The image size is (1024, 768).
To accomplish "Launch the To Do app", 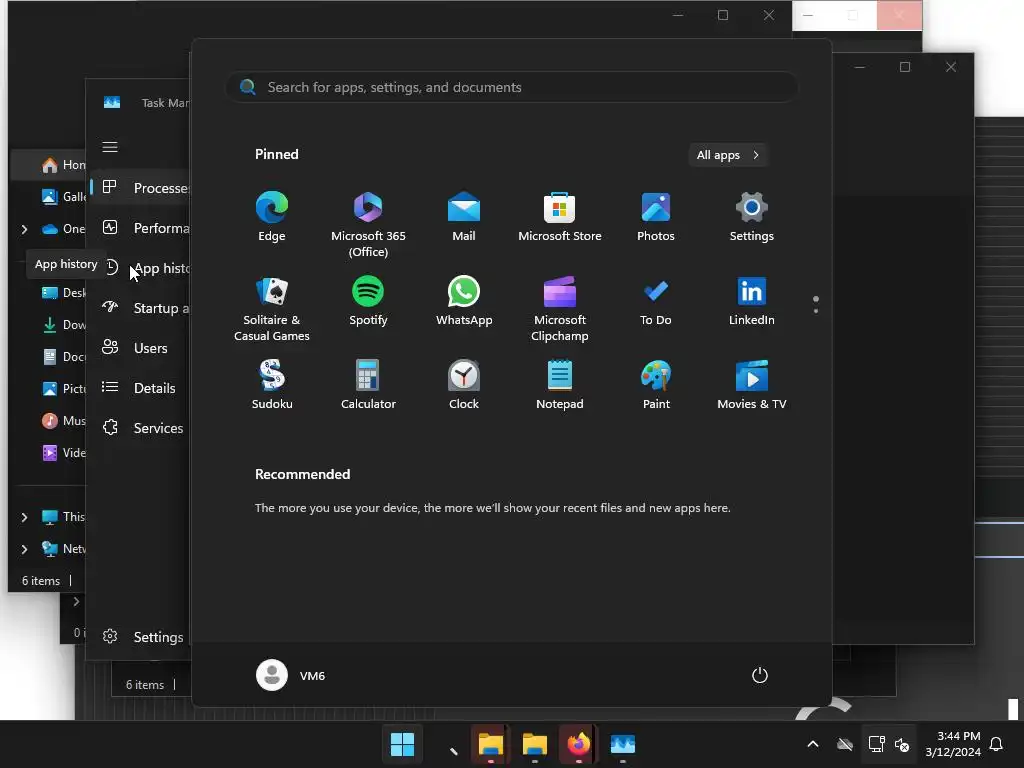I will click(x=656, y=301).
